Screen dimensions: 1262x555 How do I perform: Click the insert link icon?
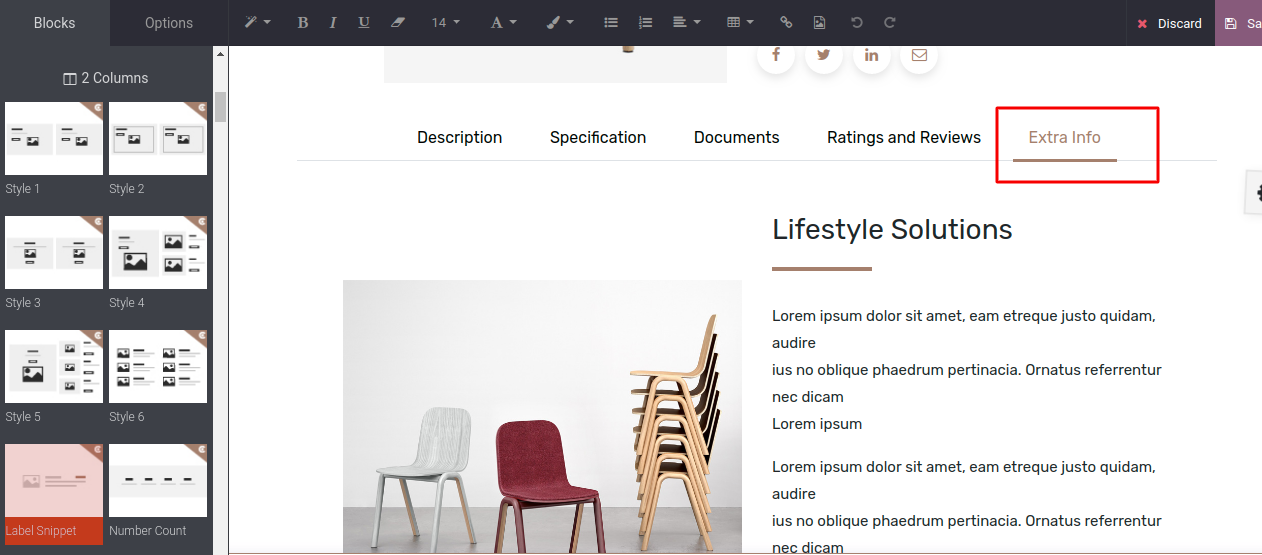[x=786, y=23]
